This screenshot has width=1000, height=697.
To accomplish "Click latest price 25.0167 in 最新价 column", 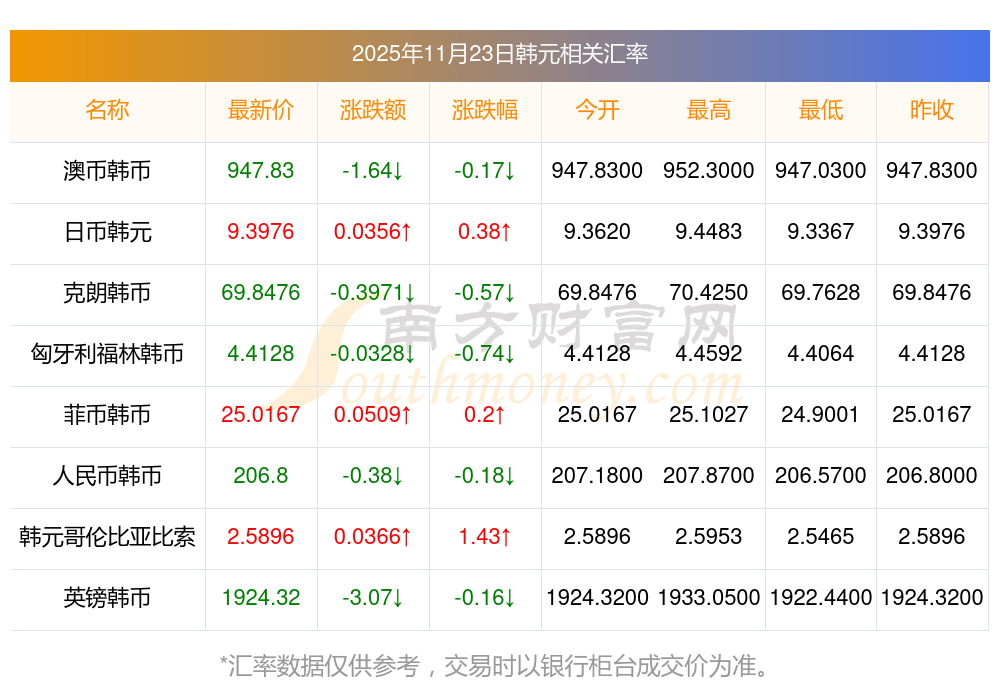I will tap(261, 415).
